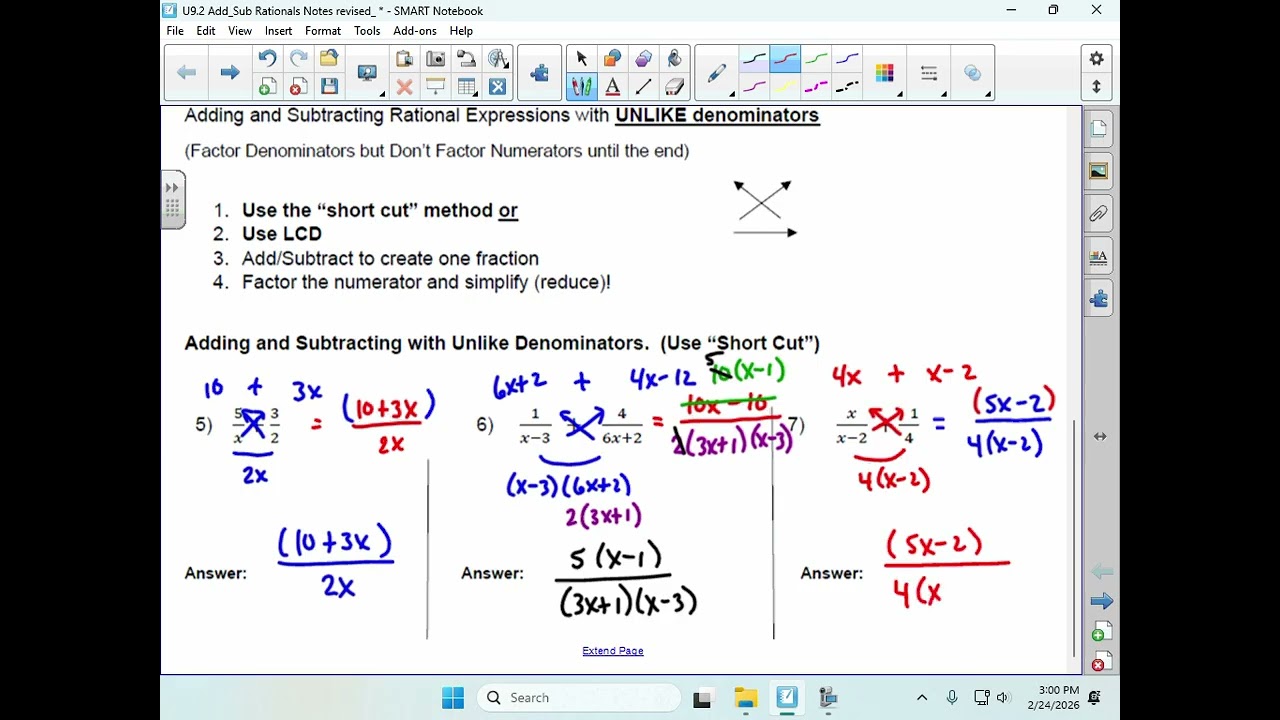Pick the green pen line style
This screenshot has width=1280, height=720.
816,59
